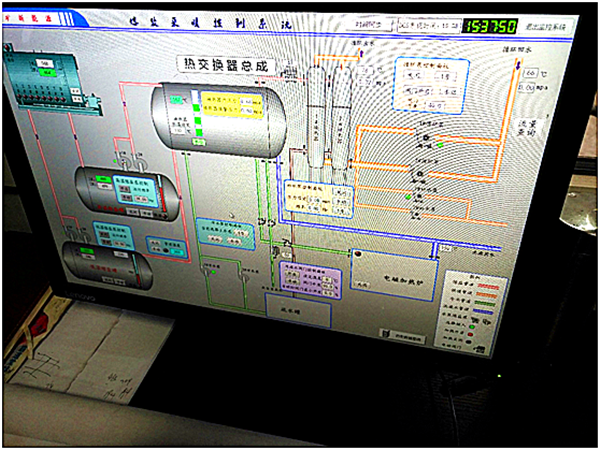Select the 热交换器总成 title label
Screen dimensions: 600x450
(x=224, y=65)
